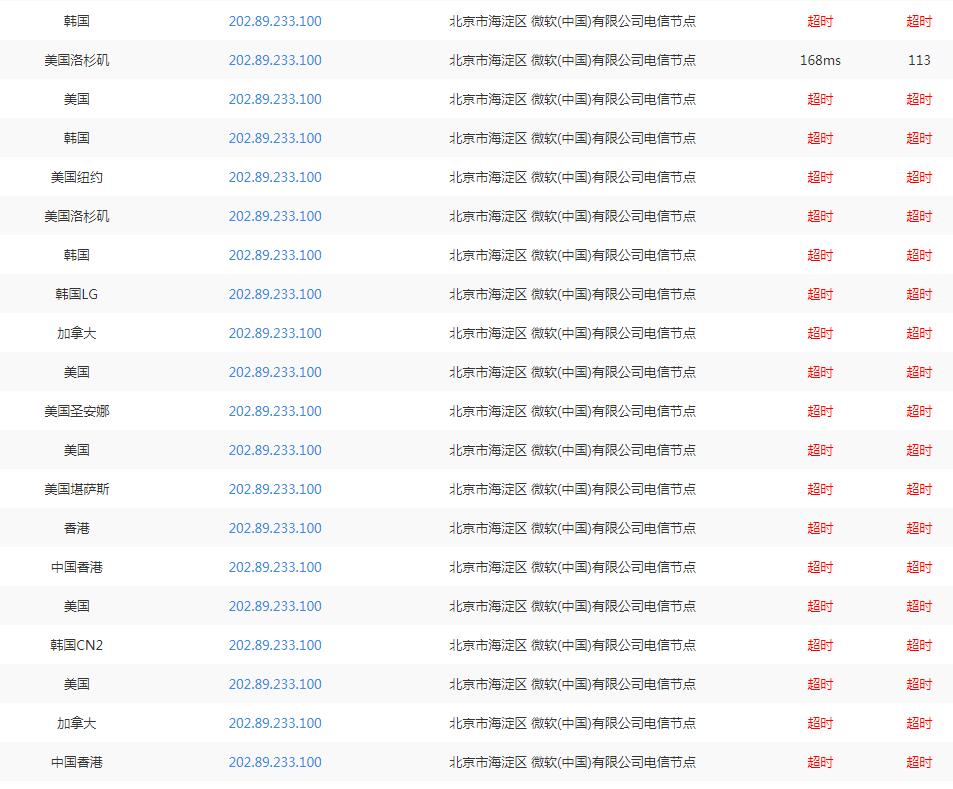
Task: Click the IP address in 韩国LG row
Action: (x=275, y=294)
